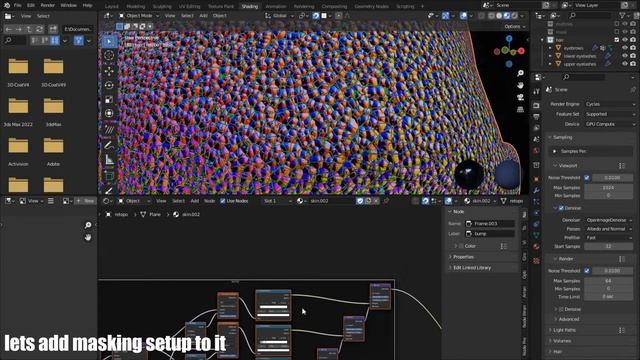
Task: Open the Render menu in top bar
Action: point(48,5)
